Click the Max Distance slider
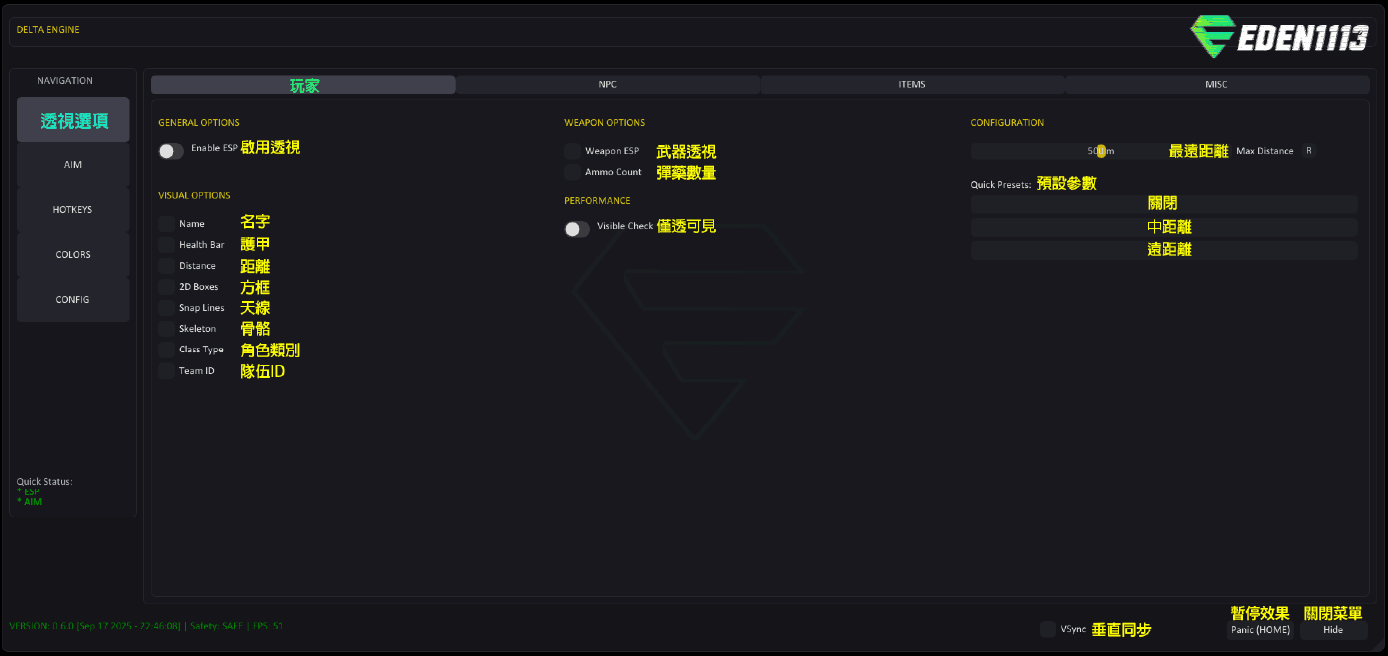 1100,151
